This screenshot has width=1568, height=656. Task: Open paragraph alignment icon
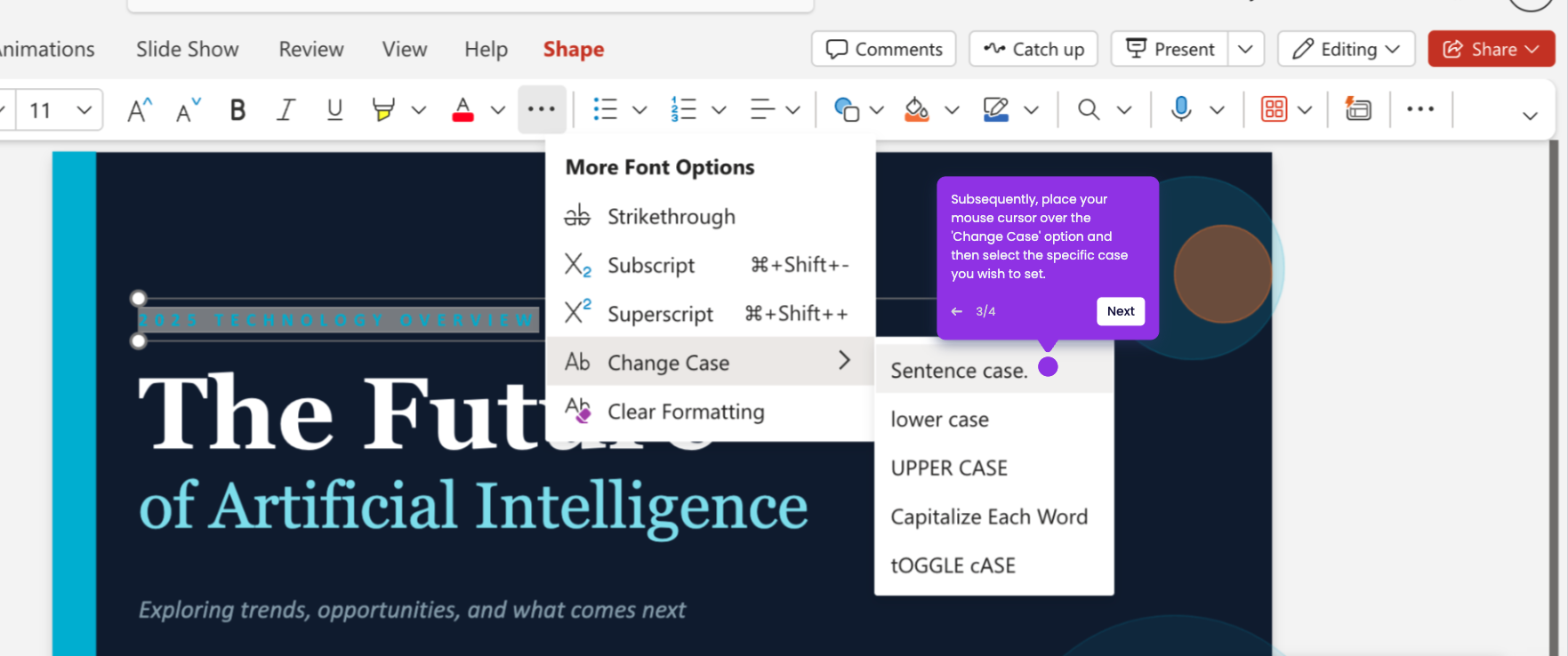tap(762, 110)
